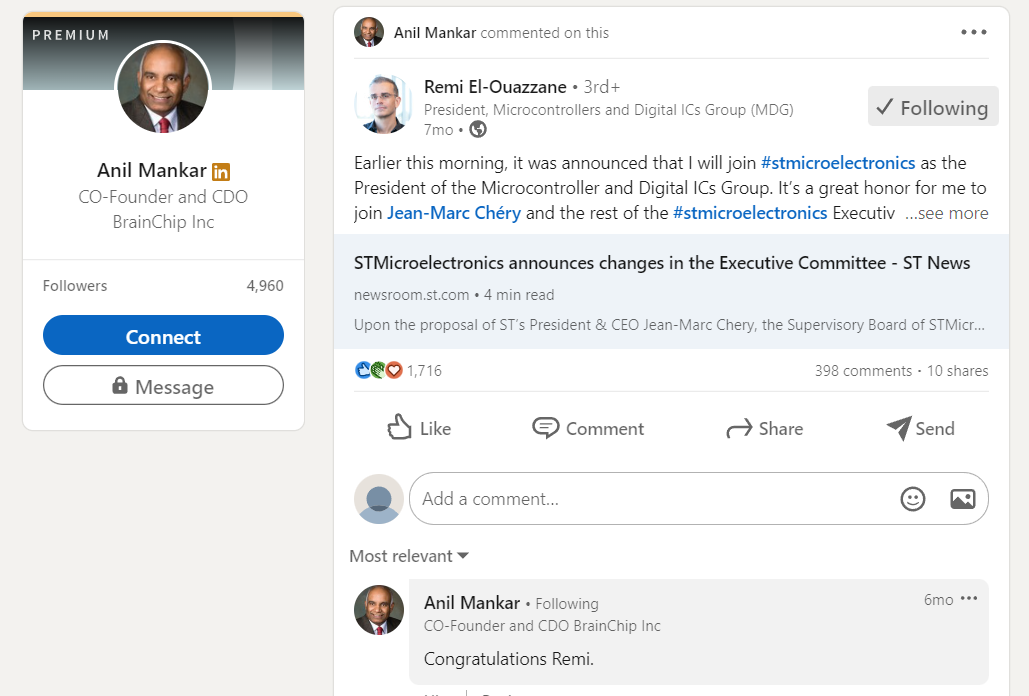1029x696 pixels.
Task: Click Anil Mankar's avatar beside his comment
Action: point(379,610)
